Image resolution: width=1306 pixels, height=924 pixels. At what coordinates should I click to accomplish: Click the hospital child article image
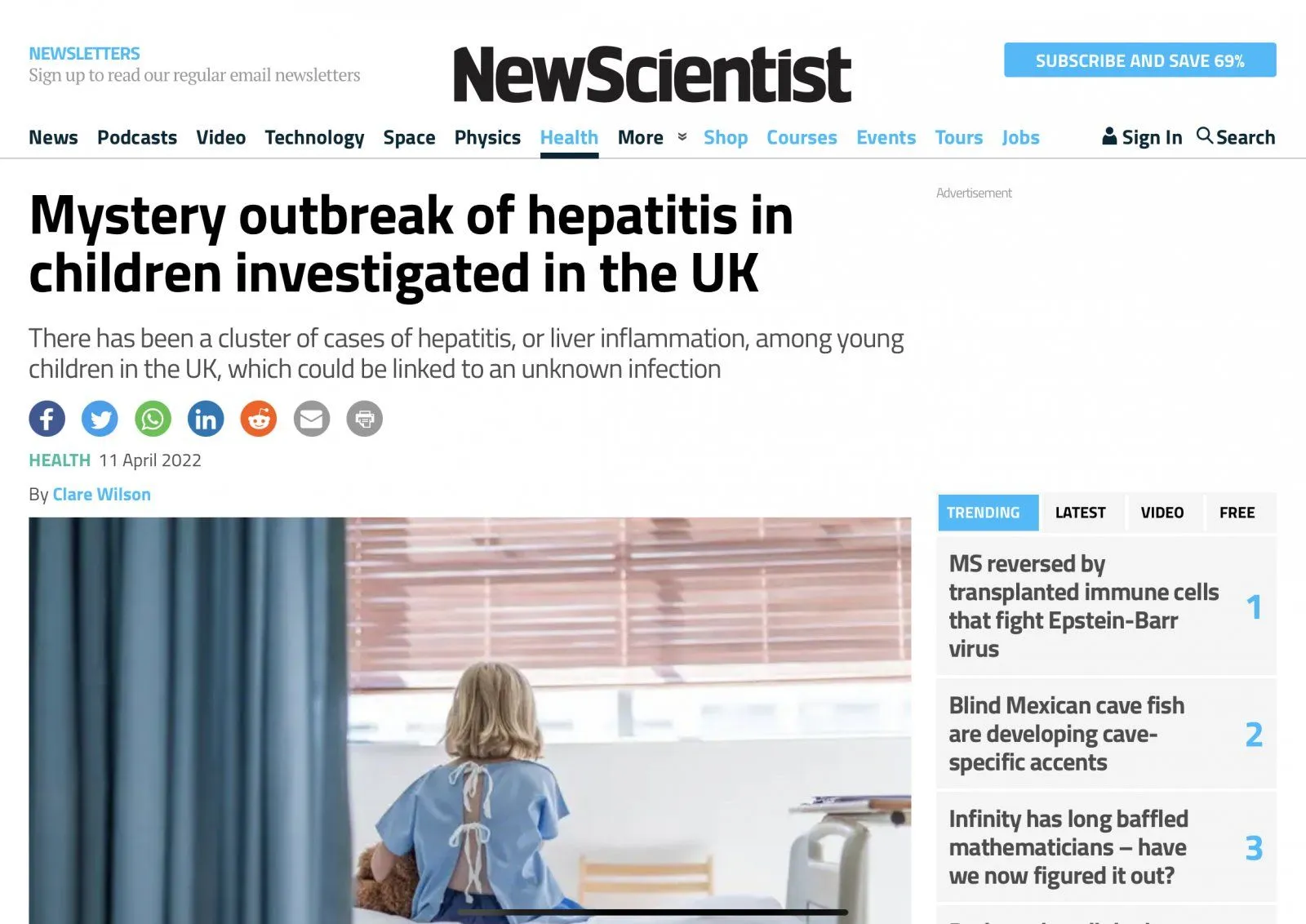[x=469, y=718]
